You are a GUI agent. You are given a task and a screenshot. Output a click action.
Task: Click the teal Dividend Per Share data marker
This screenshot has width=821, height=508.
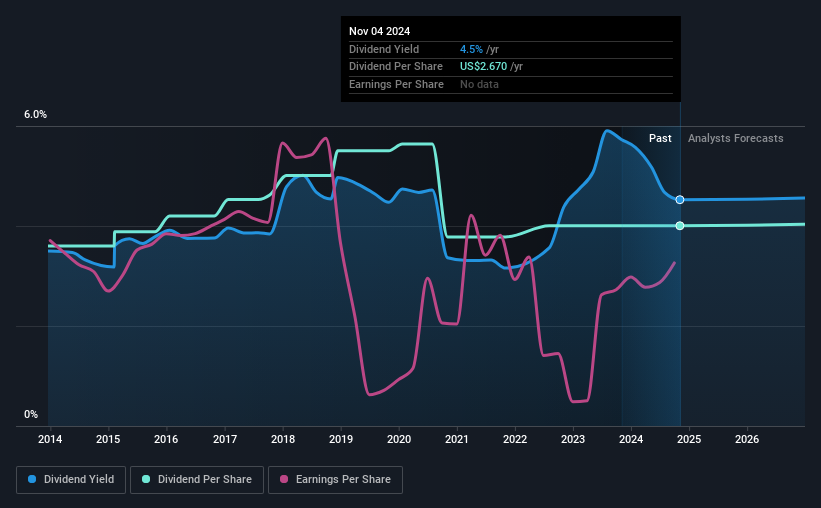680,226
